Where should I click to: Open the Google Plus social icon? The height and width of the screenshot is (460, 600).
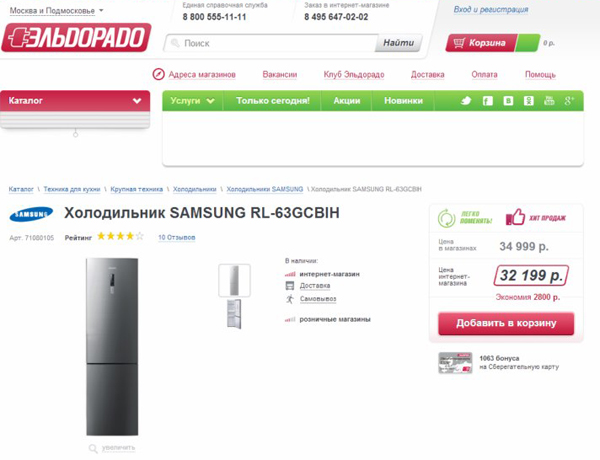point(570,101)
